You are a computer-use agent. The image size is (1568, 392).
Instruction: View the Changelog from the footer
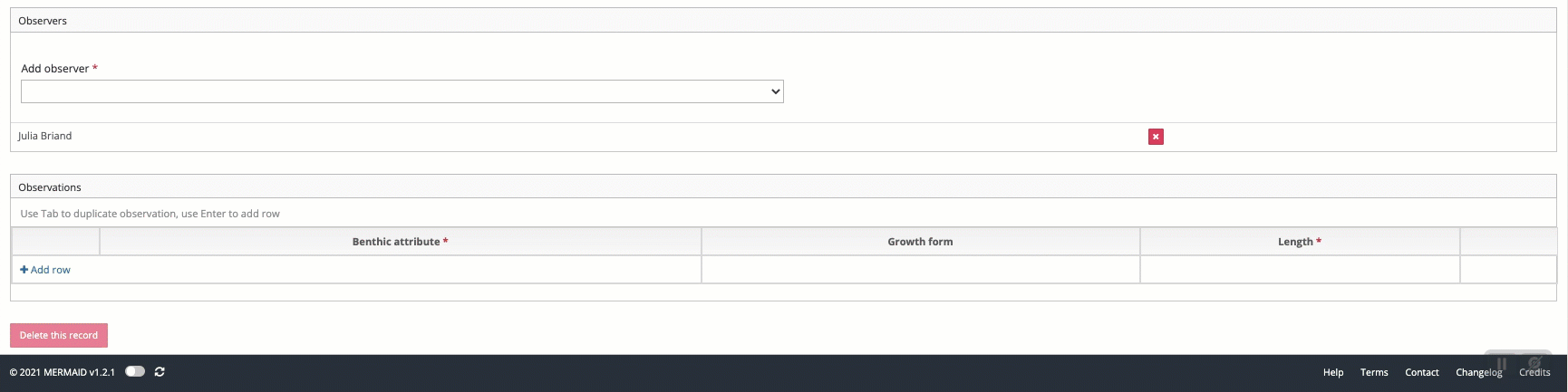tap(1479, 372)
